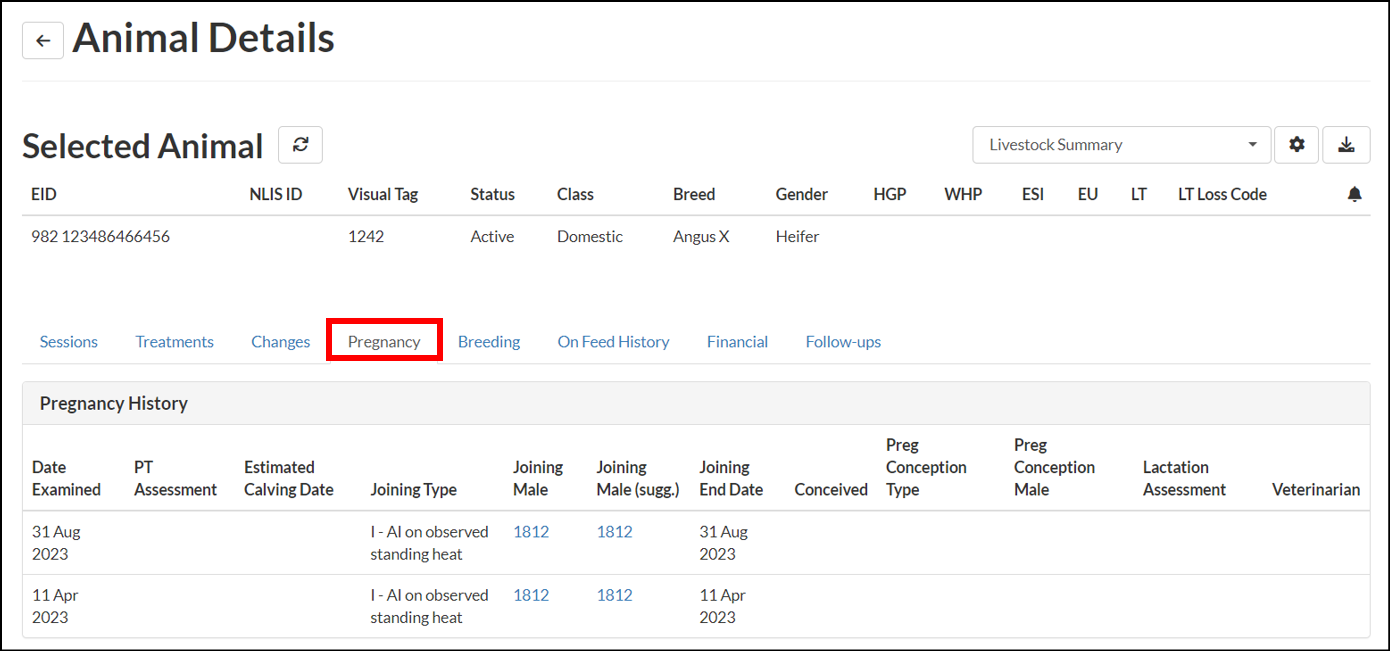Select the Changes tab
The width and height of the screenshot is (1390, 651).
280,342
